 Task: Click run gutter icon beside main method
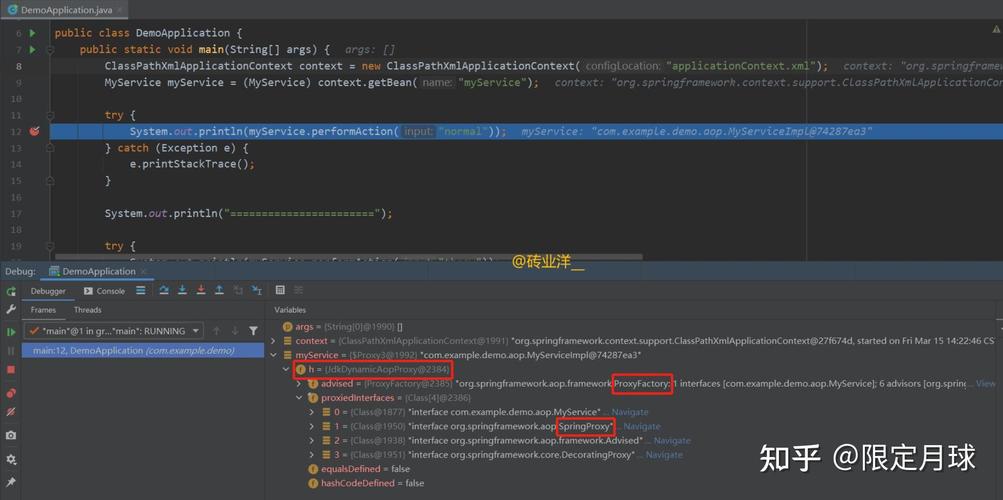(x=33, y=49)
